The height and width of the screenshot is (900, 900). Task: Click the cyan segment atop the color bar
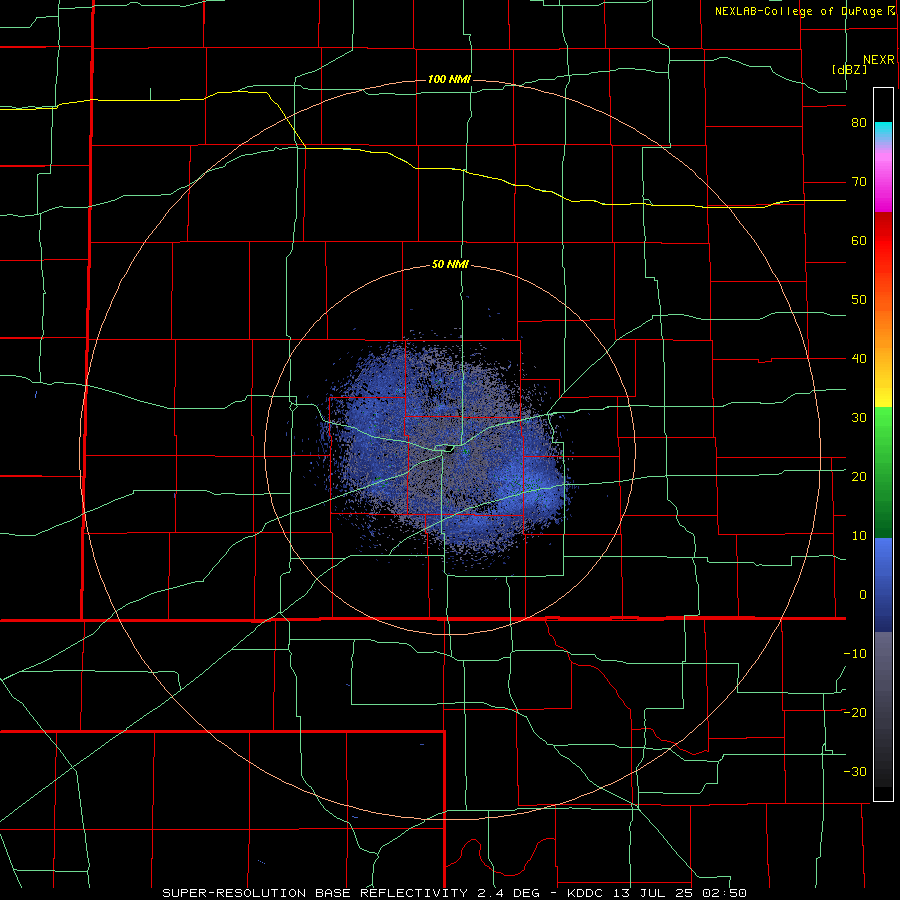coord(883,131)
